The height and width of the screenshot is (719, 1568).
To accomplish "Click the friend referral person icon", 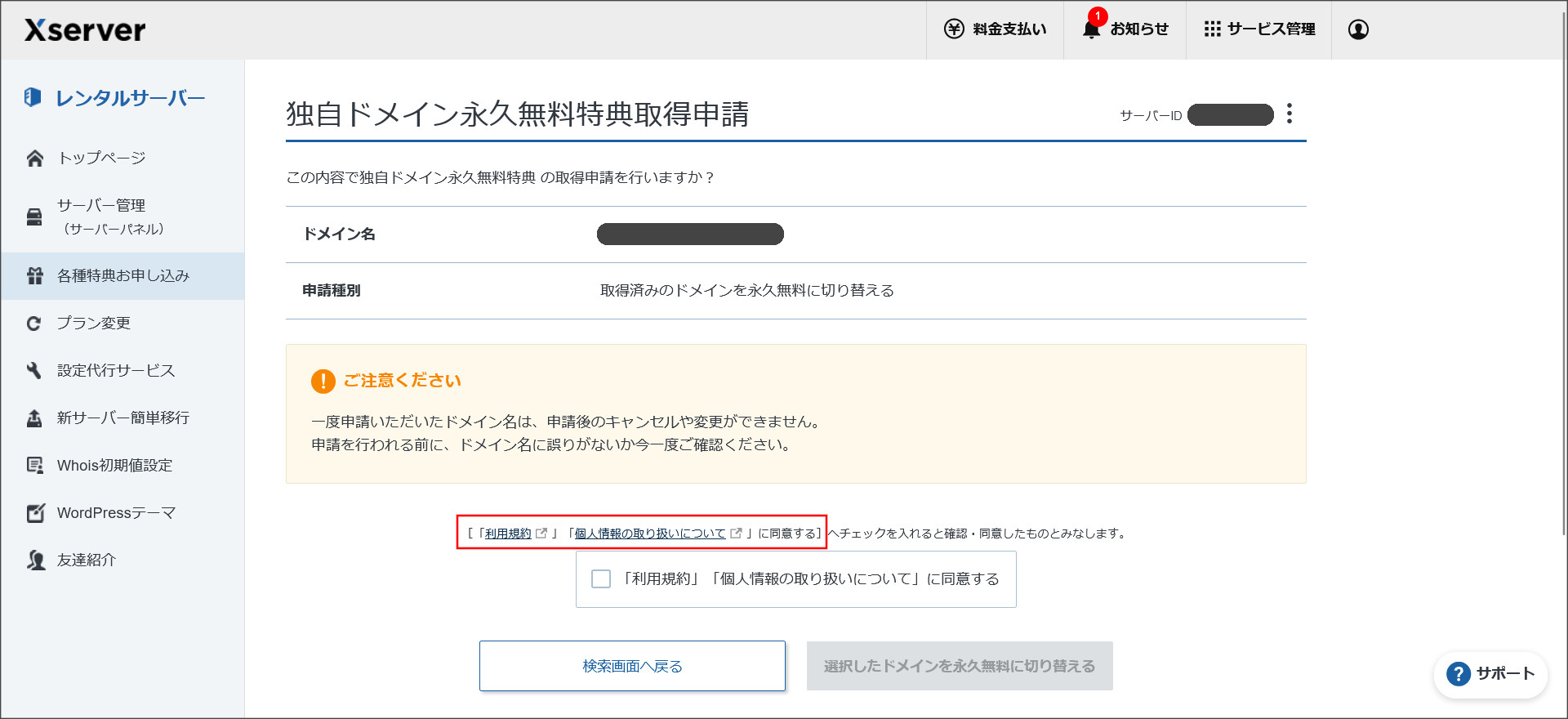I will pyautogui.click(x=35, y=560).
